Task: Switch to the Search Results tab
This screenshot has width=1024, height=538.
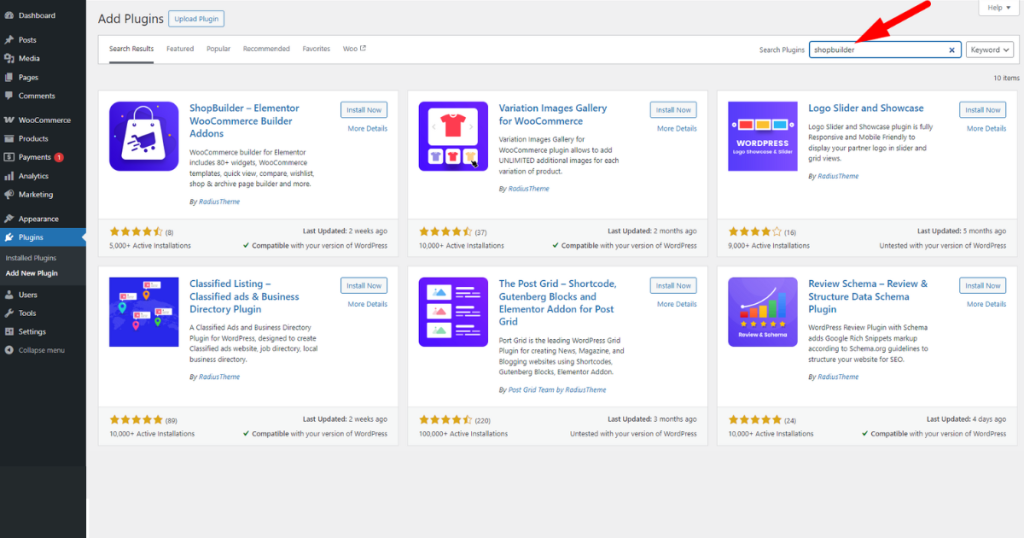Action: (x=131, y=49)
